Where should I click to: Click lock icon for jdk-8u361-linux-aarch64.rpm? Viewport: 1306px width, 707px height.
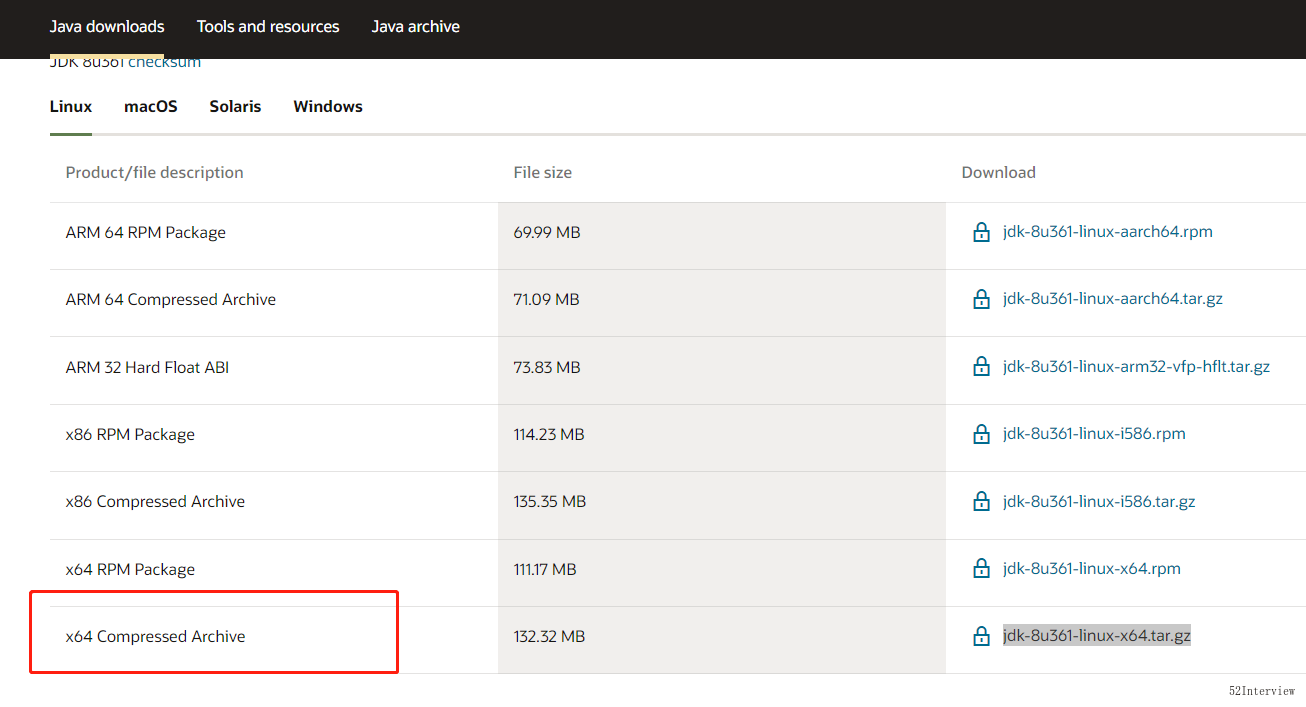(x=982, y=232)
